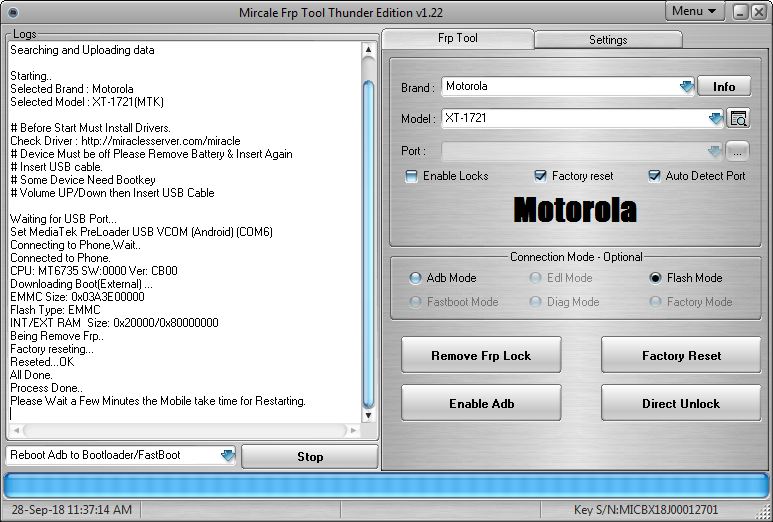Click the log line 'Selected Model : XT-1721(MTK)'
This screenshot has height=522, width=773.
coord(87,102)
